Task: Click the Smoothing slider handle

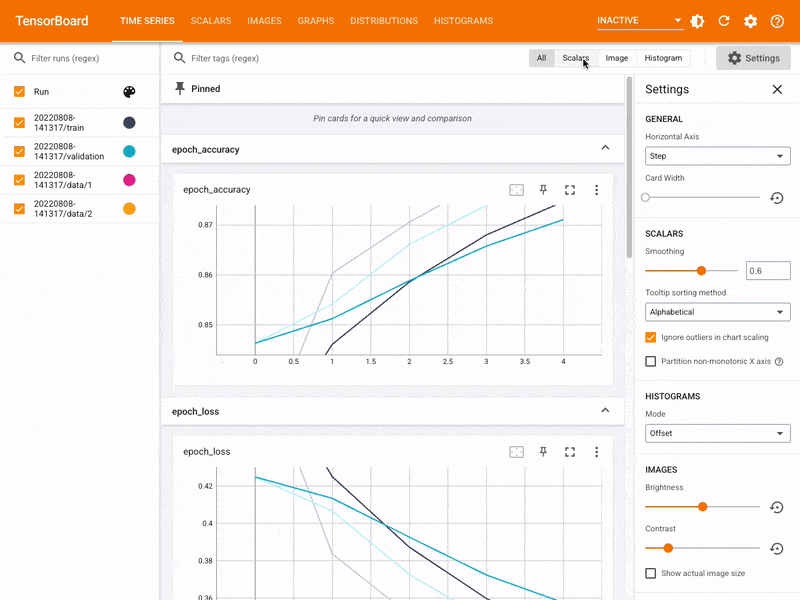Action: tap(702, 271)
